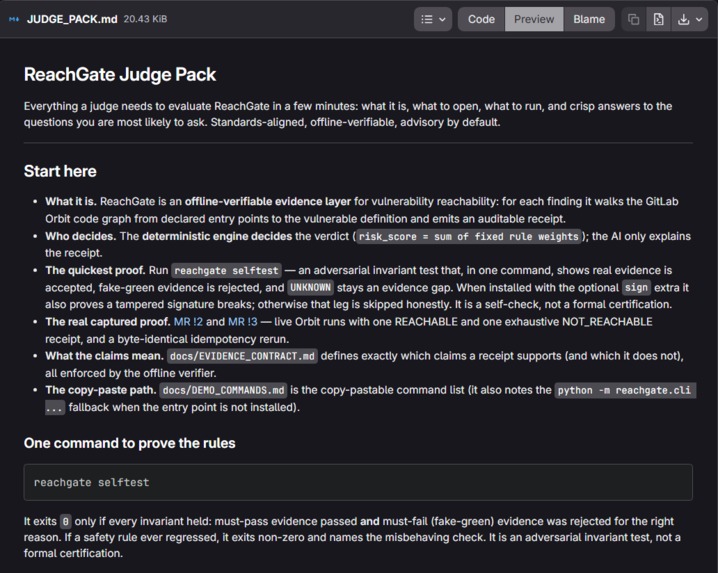Screen dimensions: 718x573
Task: Open the MR !3 link
Action: point(243,322)
